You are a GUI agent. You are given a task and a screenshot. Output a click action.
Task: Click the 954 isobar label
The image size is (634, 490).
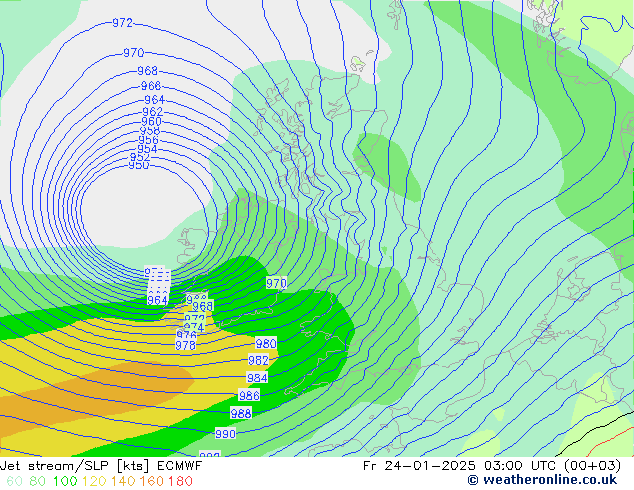pyautogui.click(x=147, y=149)
